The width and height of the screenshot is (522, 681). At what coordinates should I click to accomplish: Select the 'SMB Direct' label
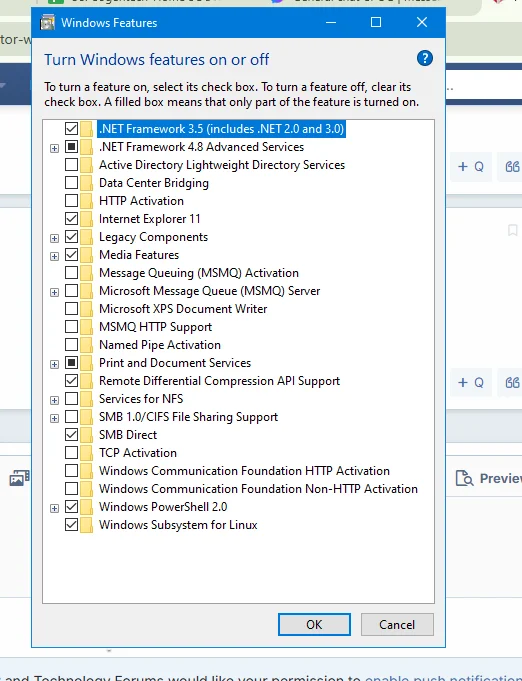[128, 435]
